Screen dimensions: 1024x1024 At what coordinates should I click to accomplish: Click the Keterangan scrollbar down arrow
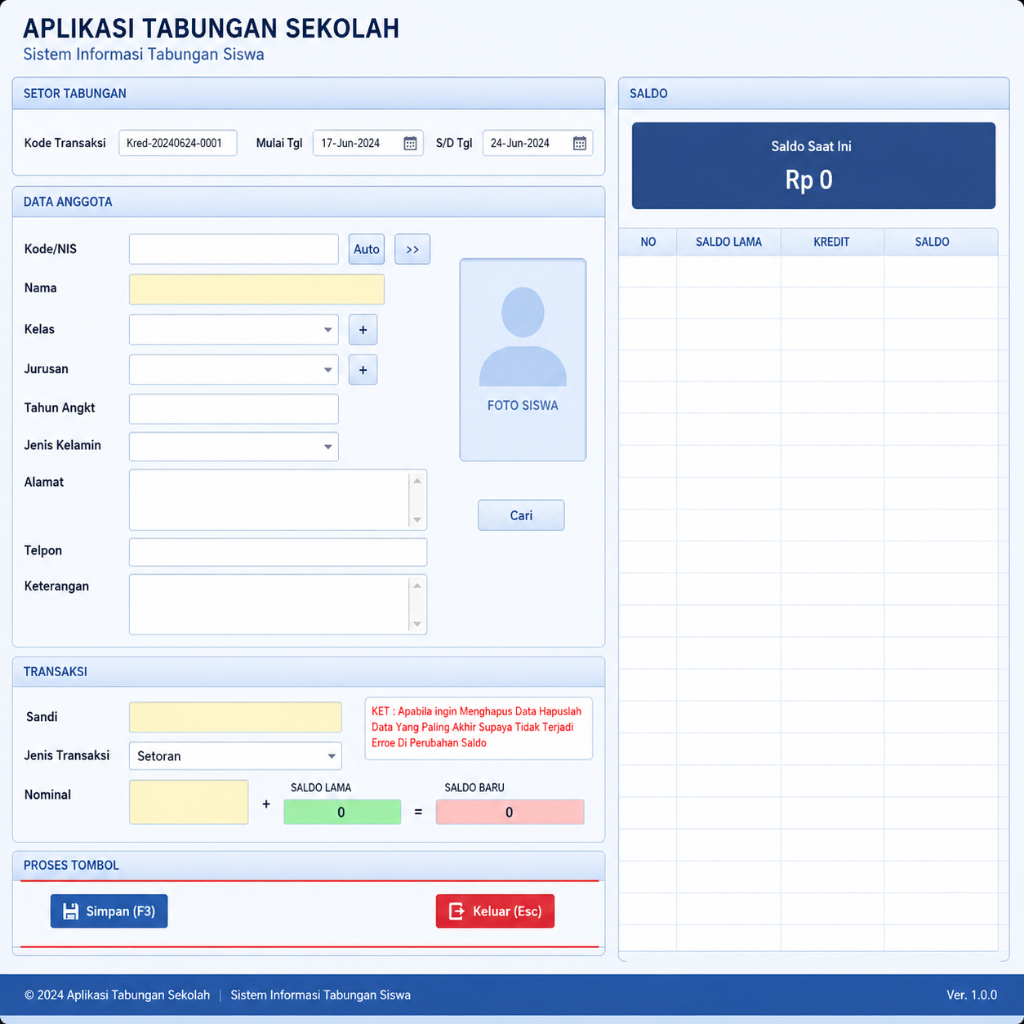[x=417, y=624]
